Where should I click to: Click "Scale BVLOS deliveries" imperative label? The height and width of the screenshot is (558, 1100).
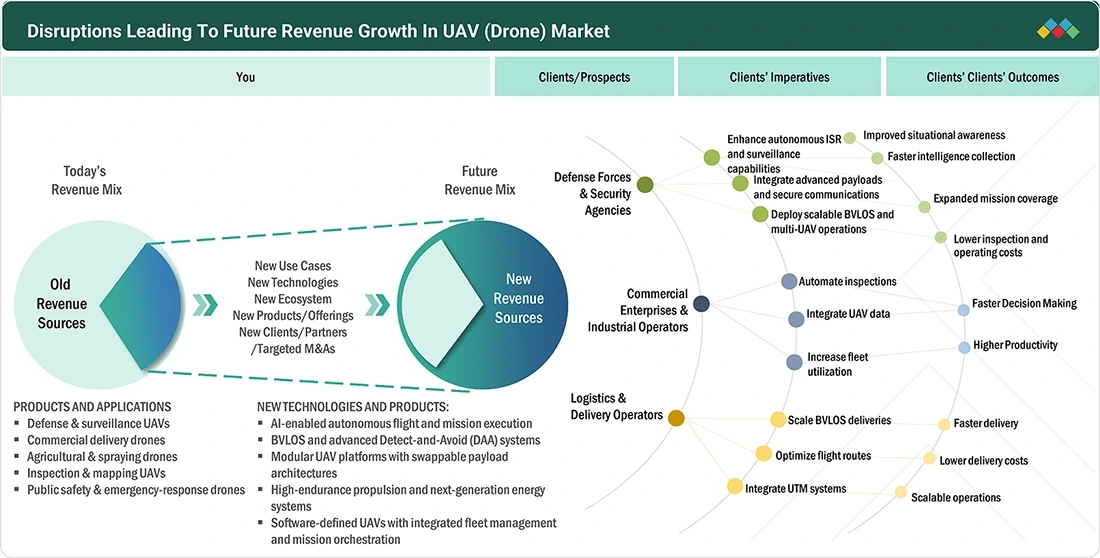(x=839, y=420)
